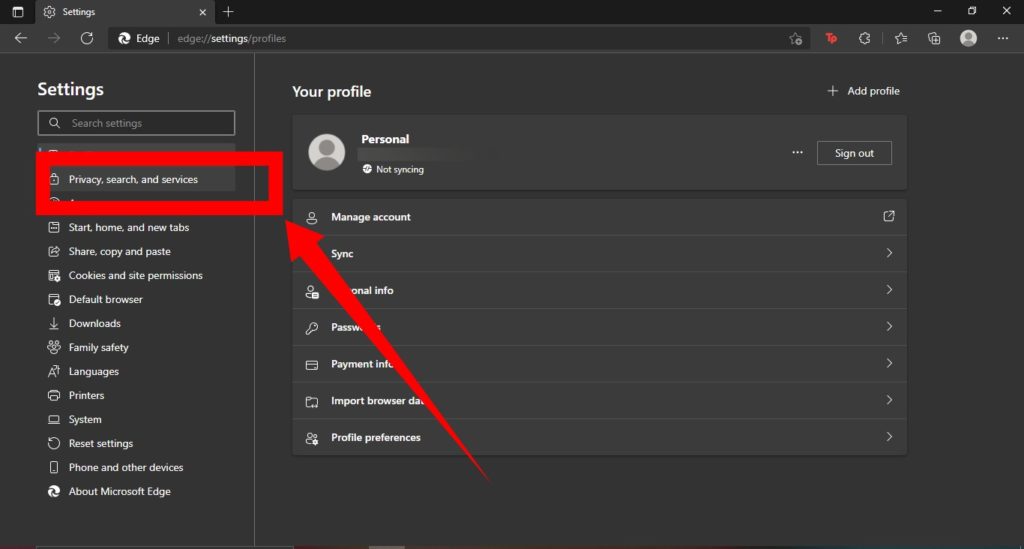Click the Profile preferences icon
This screenshot has width=1024, height=549.
(312, 439)
